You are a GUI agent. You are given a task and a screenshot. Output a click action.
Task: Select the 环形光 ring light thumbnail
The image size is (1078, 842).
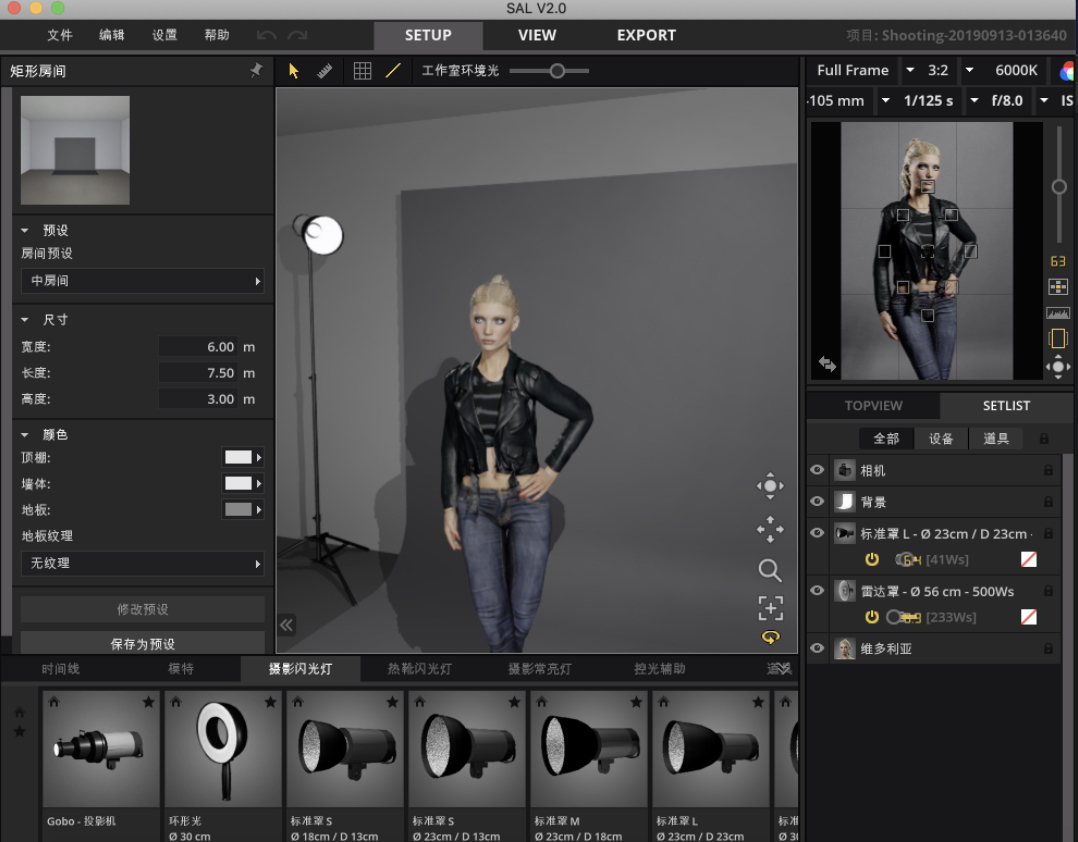(x=222, y=750)
